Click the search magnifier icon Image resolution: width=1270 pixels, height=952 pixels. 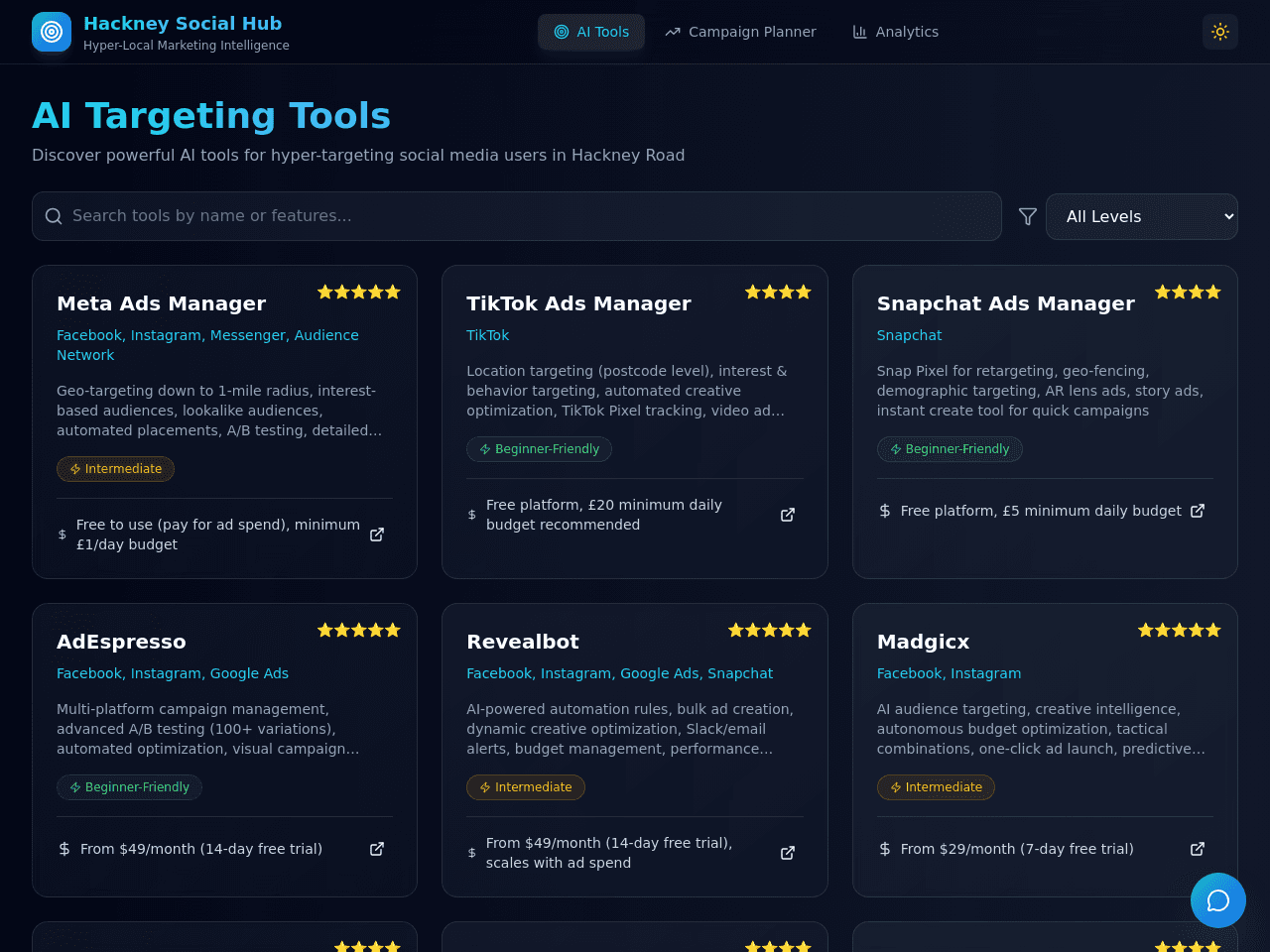click(x=54, y=216)
